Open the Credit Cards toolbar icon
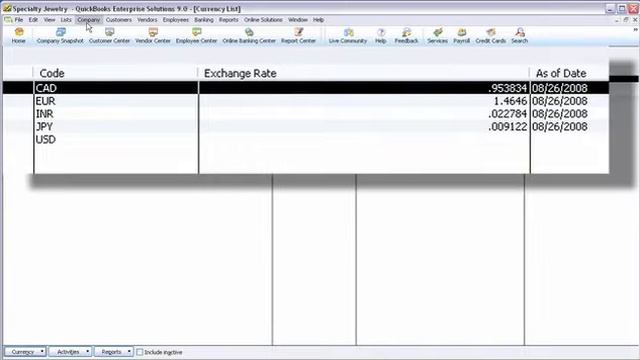Screen dimensions: 640x360 [491, 36]
